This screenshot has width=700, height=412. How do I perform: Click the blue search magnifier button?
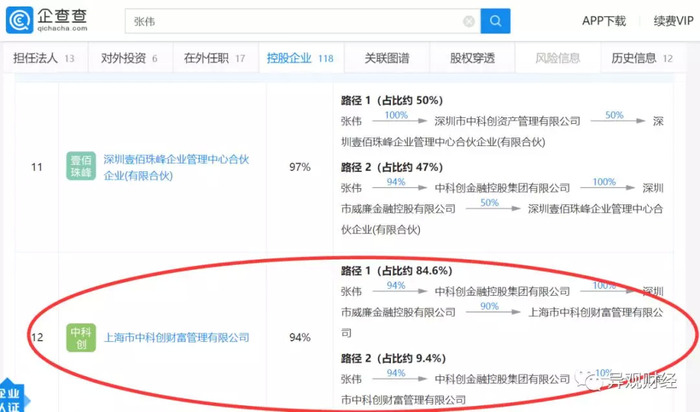tap(495, 21)
